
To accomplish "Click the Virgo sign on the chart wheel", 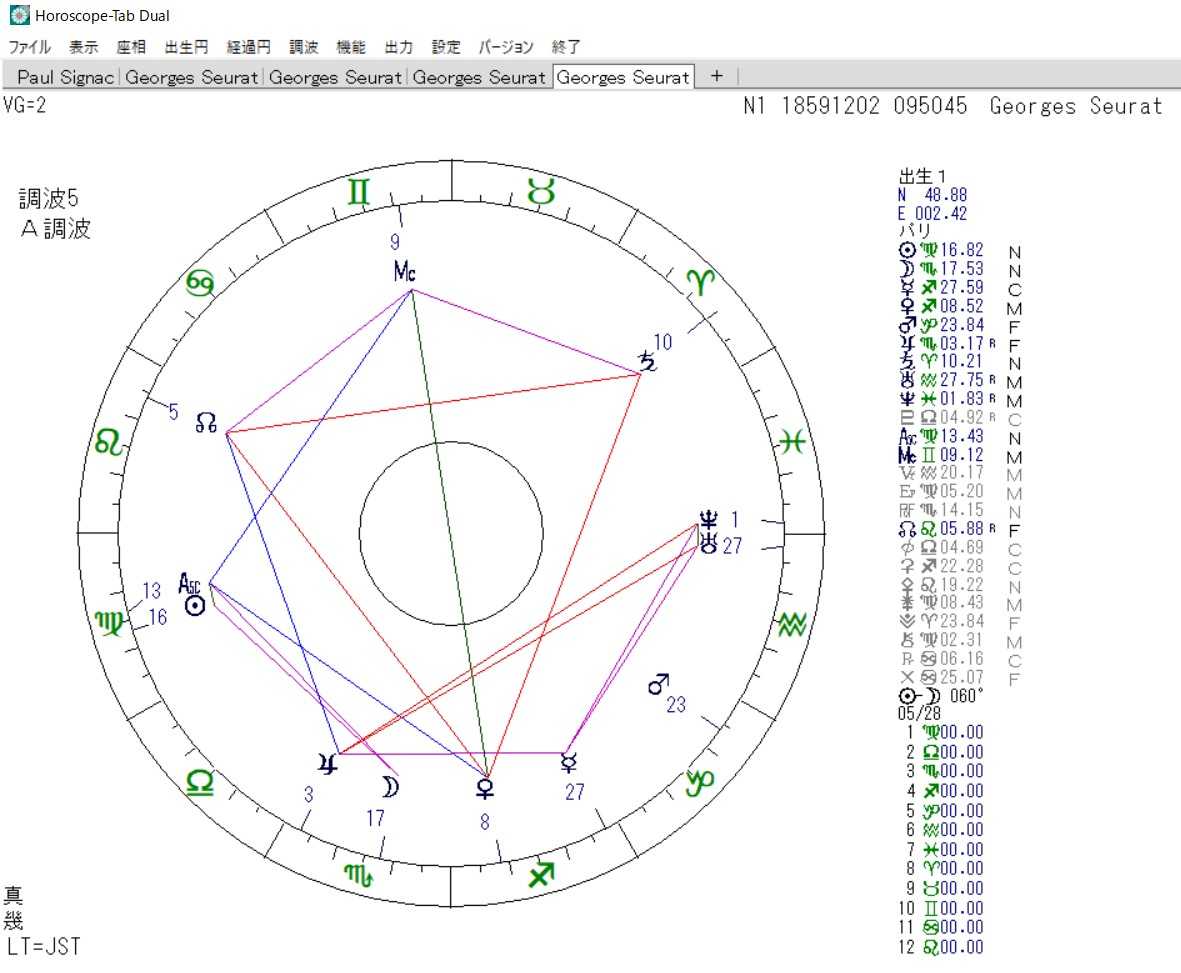I will (109, 624).
